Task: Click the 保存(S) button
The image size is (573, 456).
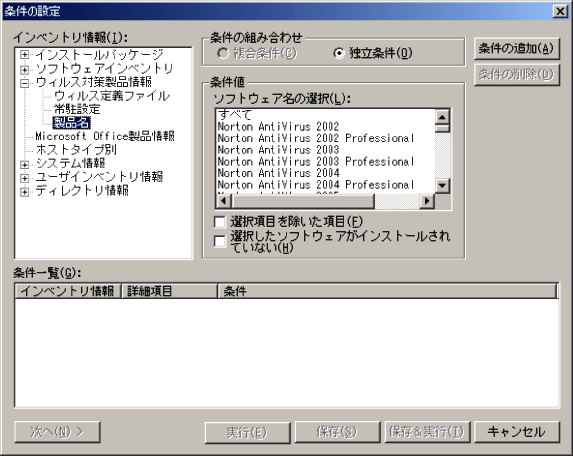Action: (x=337, y=432)
